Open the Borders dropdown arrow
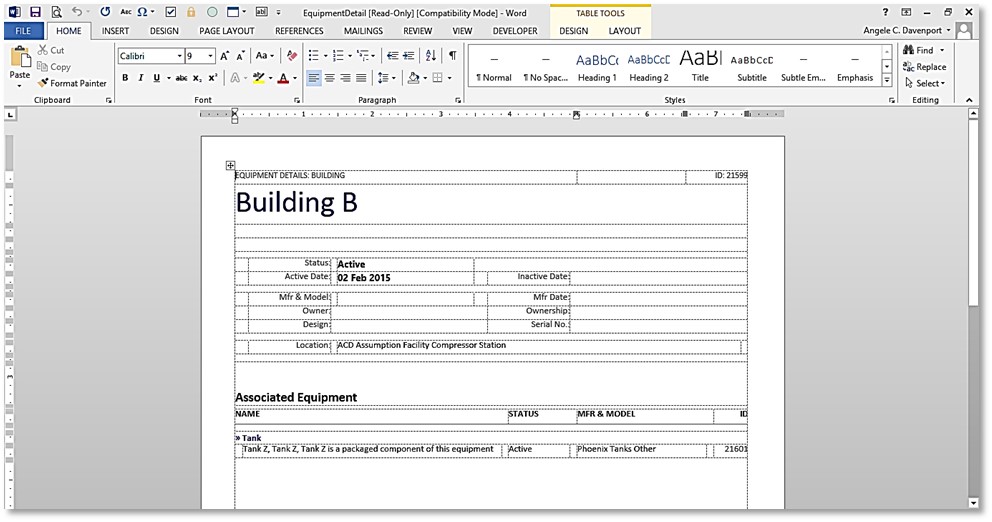The height and width of the screenshot is (522, 992). [450, 78]
